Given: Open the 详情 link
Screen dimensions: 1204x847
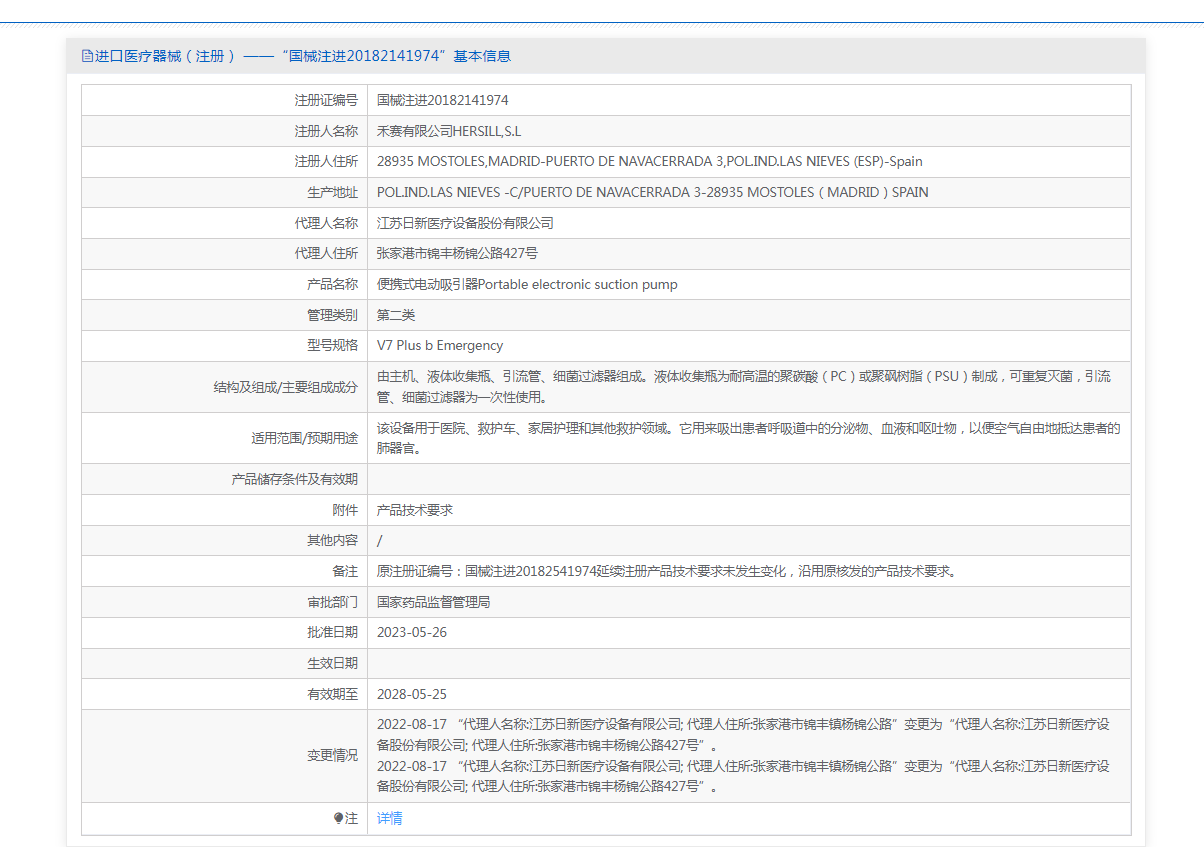Looking at the screenshot, I should click(x=390, y=818).
